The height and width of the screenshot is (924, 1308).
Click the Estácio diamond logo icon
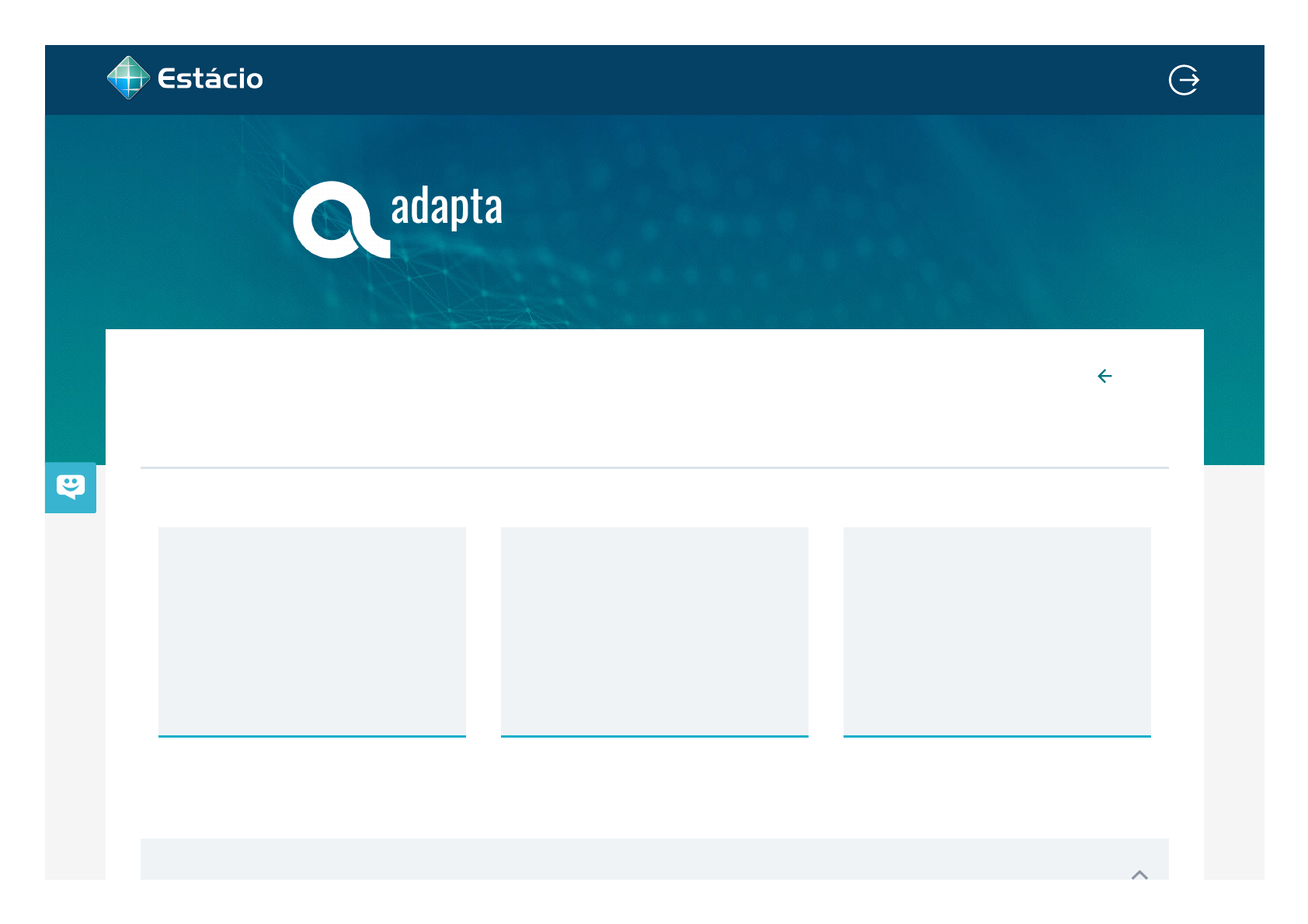128,78
